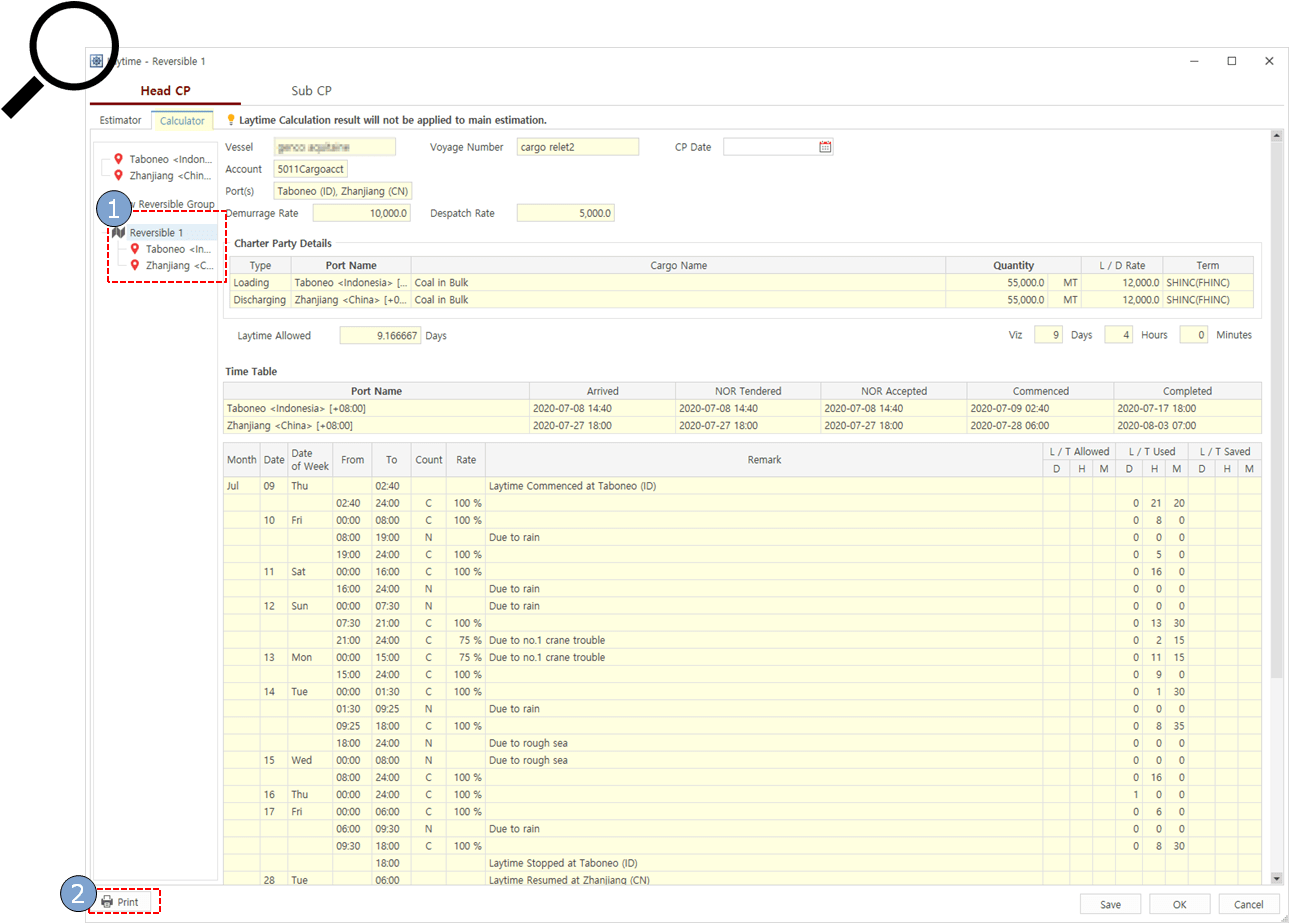Click the L / D Rate column header
Screen dimensions: 1290x924
point(1122,265)
